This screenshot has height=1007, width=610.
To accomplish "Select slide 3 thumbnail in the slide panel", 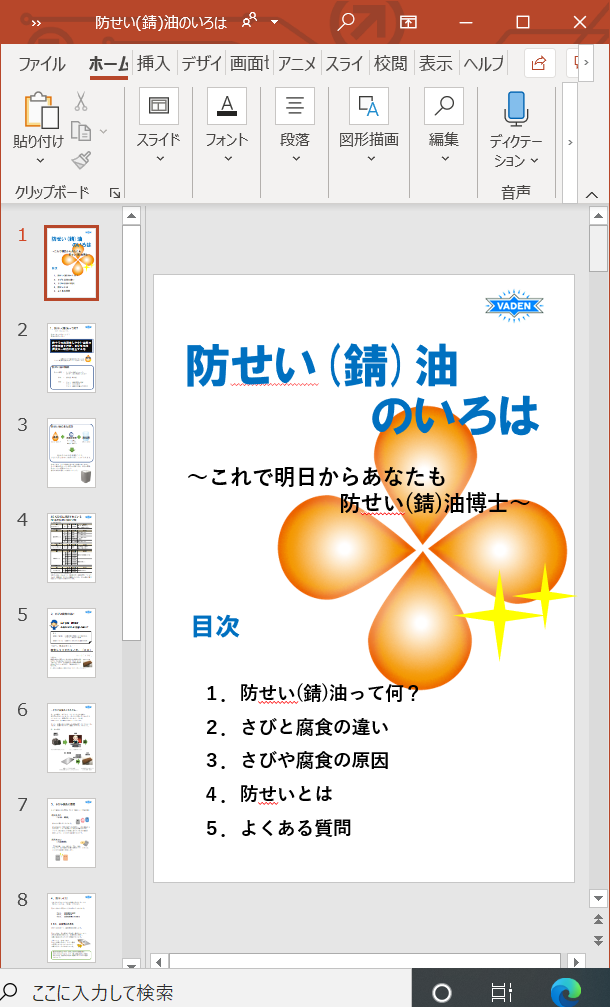I will (71, 453).
